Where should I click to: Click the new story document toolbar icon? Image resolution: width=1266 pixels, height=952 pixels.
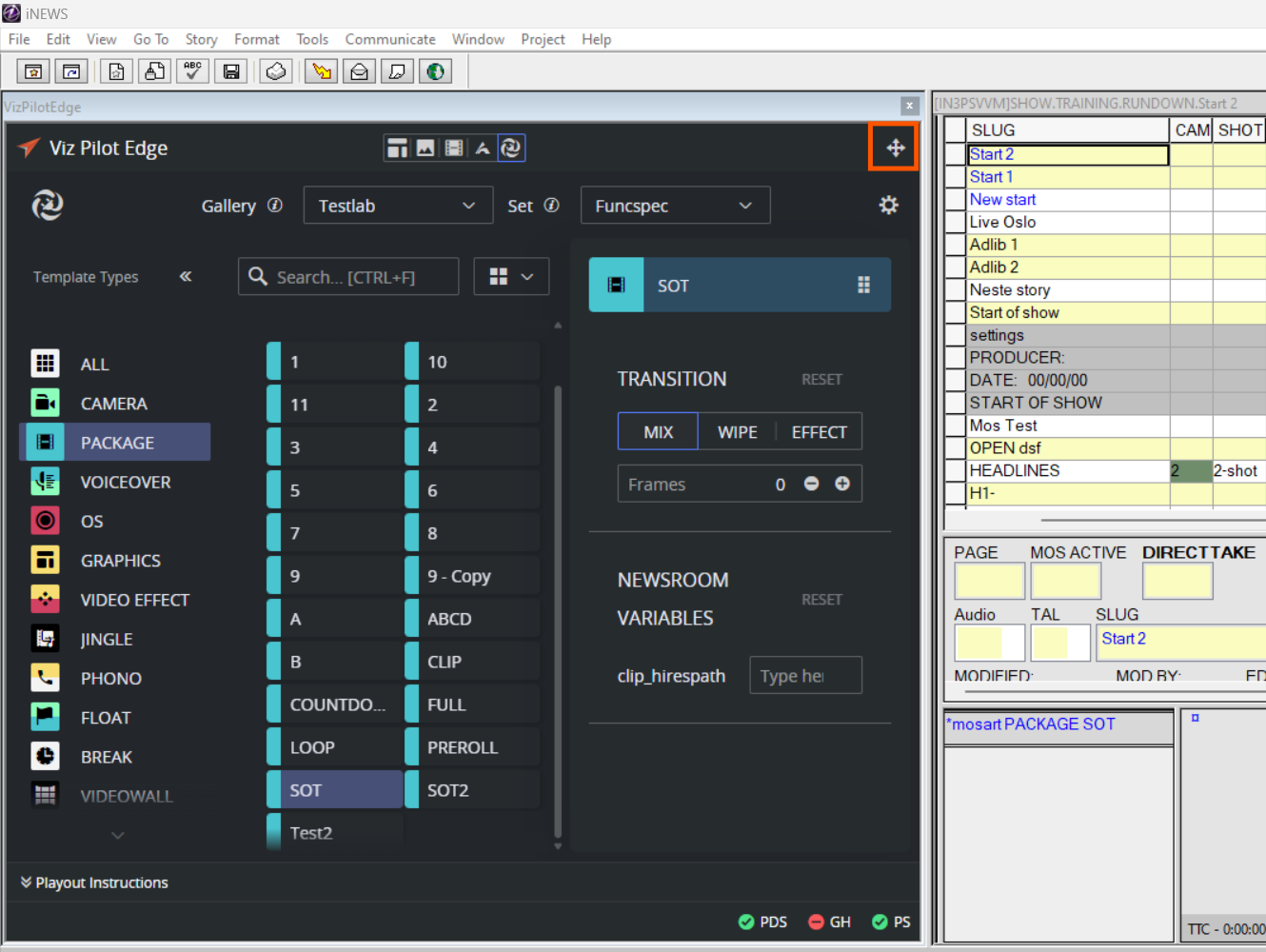[117, 71]
